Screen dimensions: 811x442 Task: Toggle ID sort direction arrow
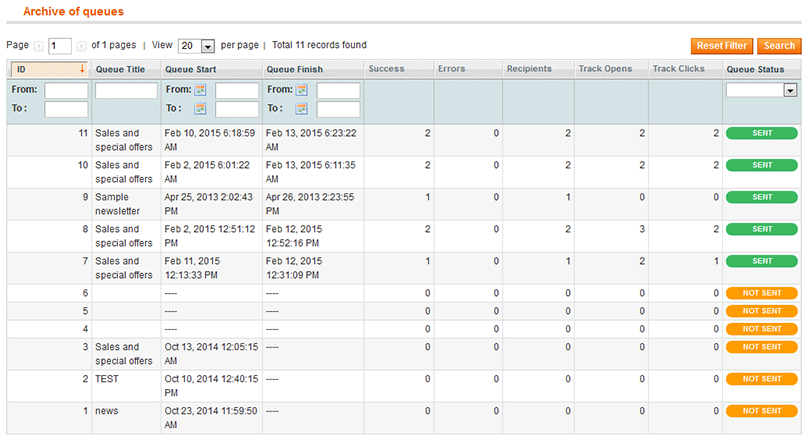click(82, 69)
